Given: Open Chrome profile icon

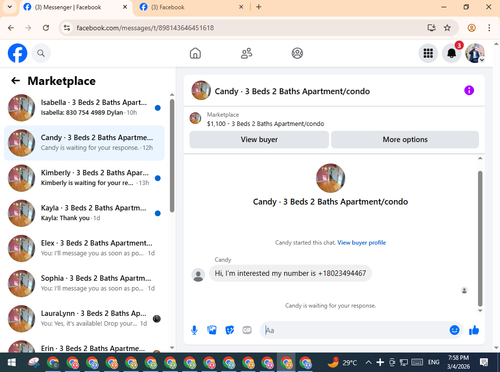Looking at the screenshot, I should [x=471, y=28].
